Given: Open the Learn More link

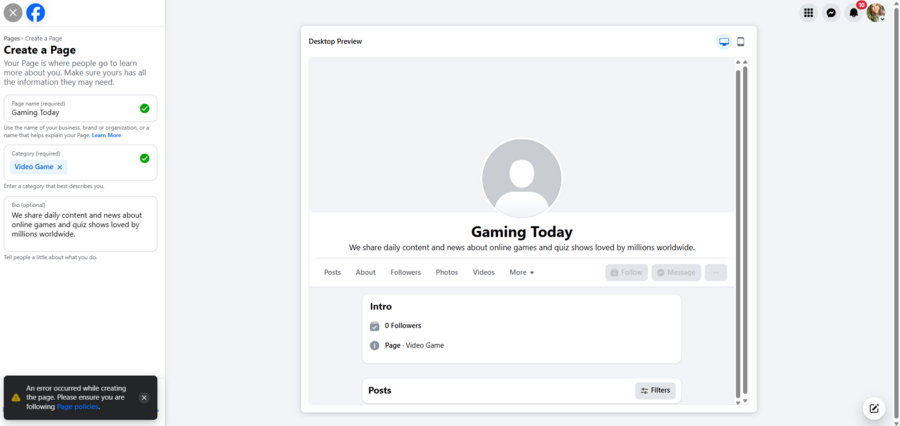Looking at the screenshot, I should [x=106, y=135].
